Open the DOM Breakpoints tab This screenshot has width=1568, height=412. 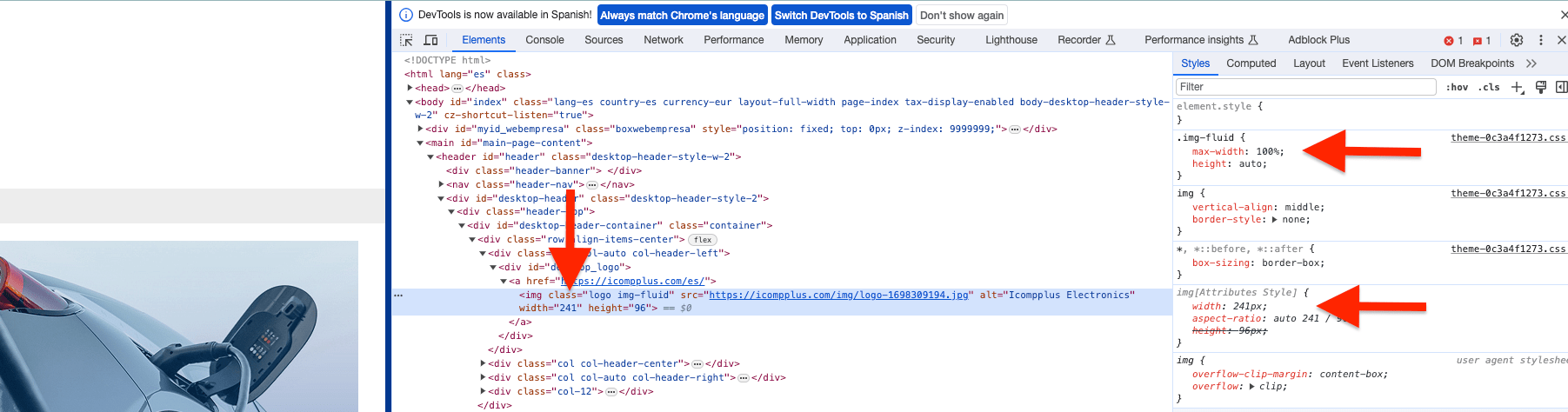pos(1472,63)
